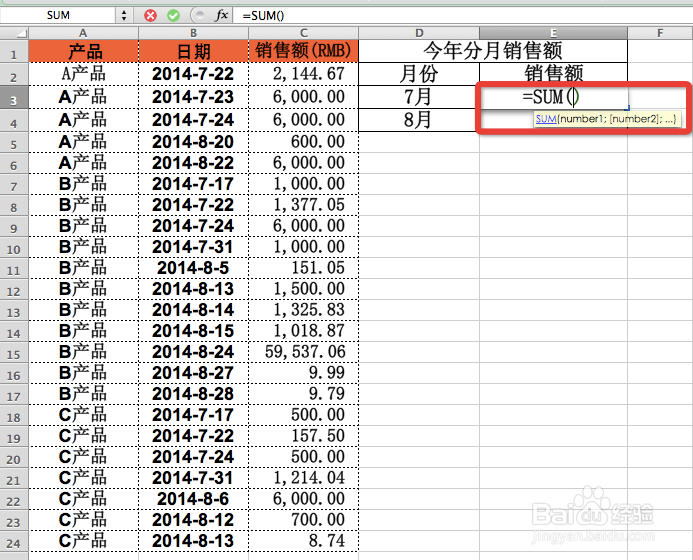The width and height of the screenshot is (693, 560).
Task: Select the date cell 2014-8-28
Action: [194, 394]
